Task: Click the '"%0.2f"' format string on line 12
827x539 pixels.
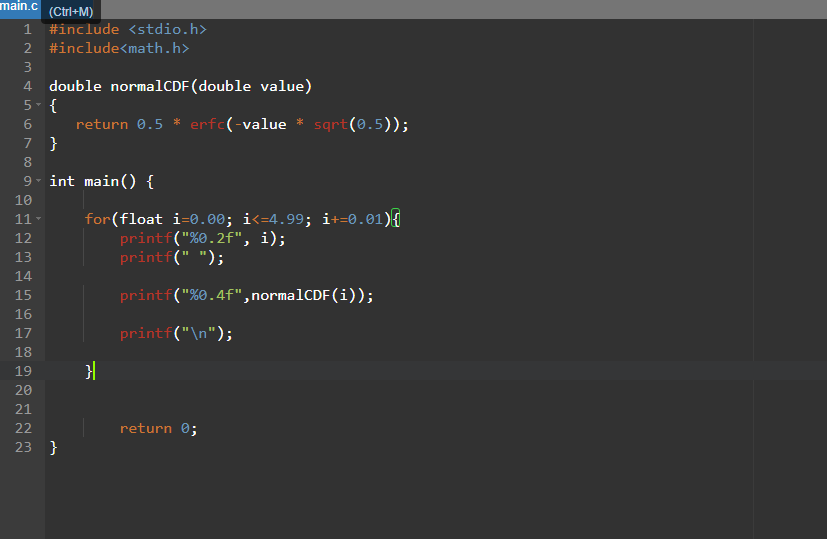Action: [211, 238]
